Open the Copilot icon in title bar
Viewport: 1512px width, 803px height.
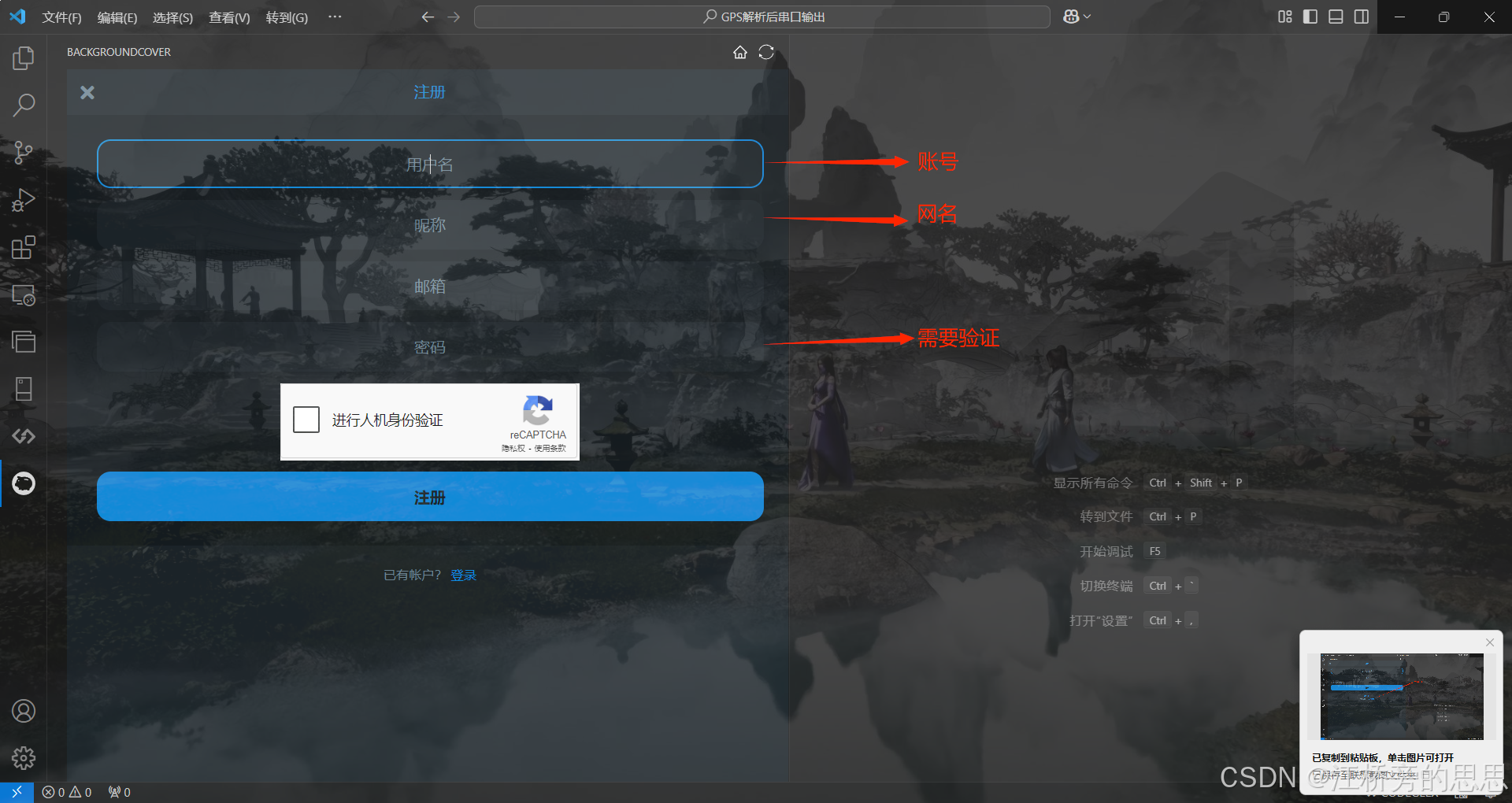click(1071, 17)
